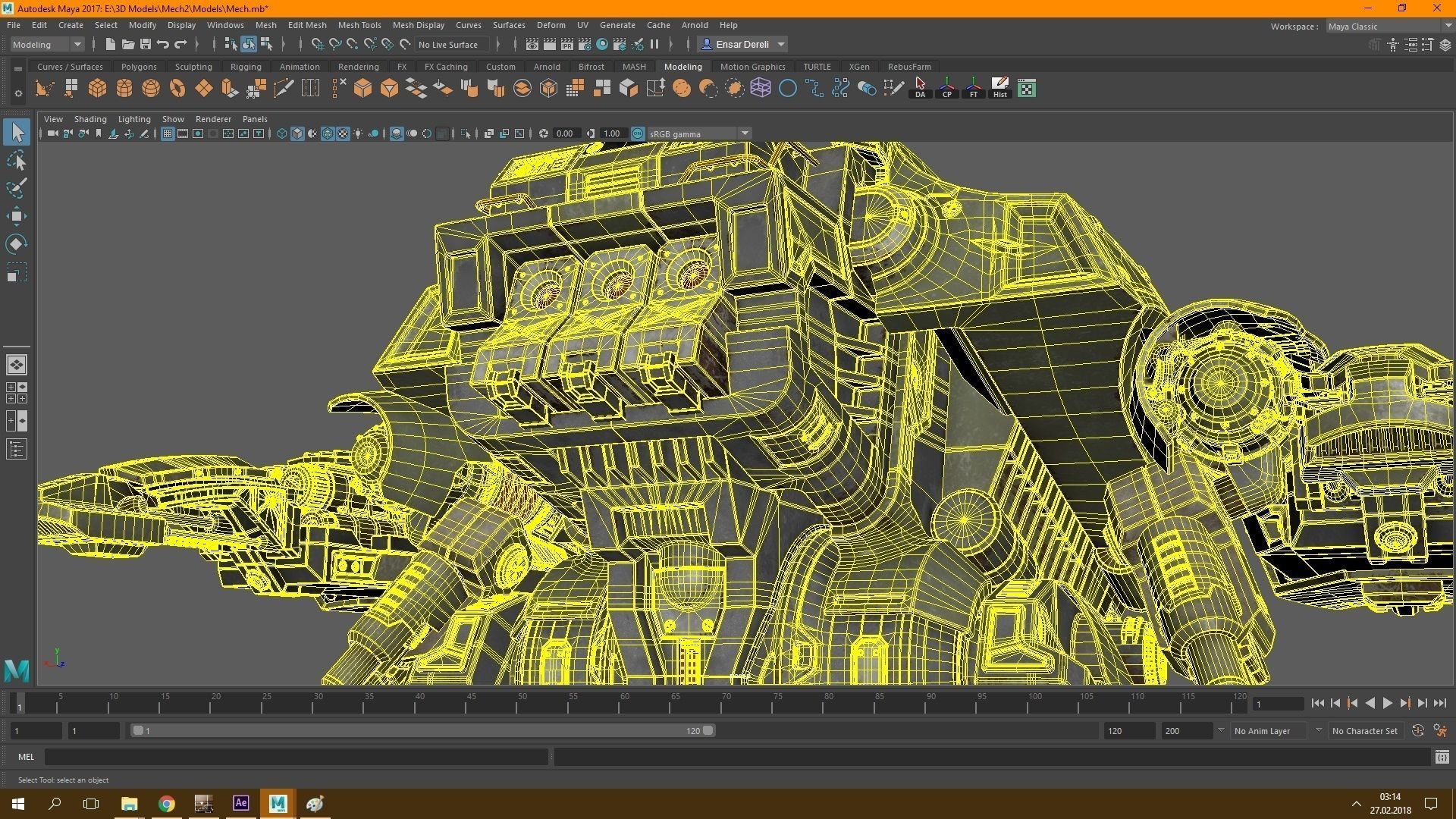Click the DA shelf button

921,88
